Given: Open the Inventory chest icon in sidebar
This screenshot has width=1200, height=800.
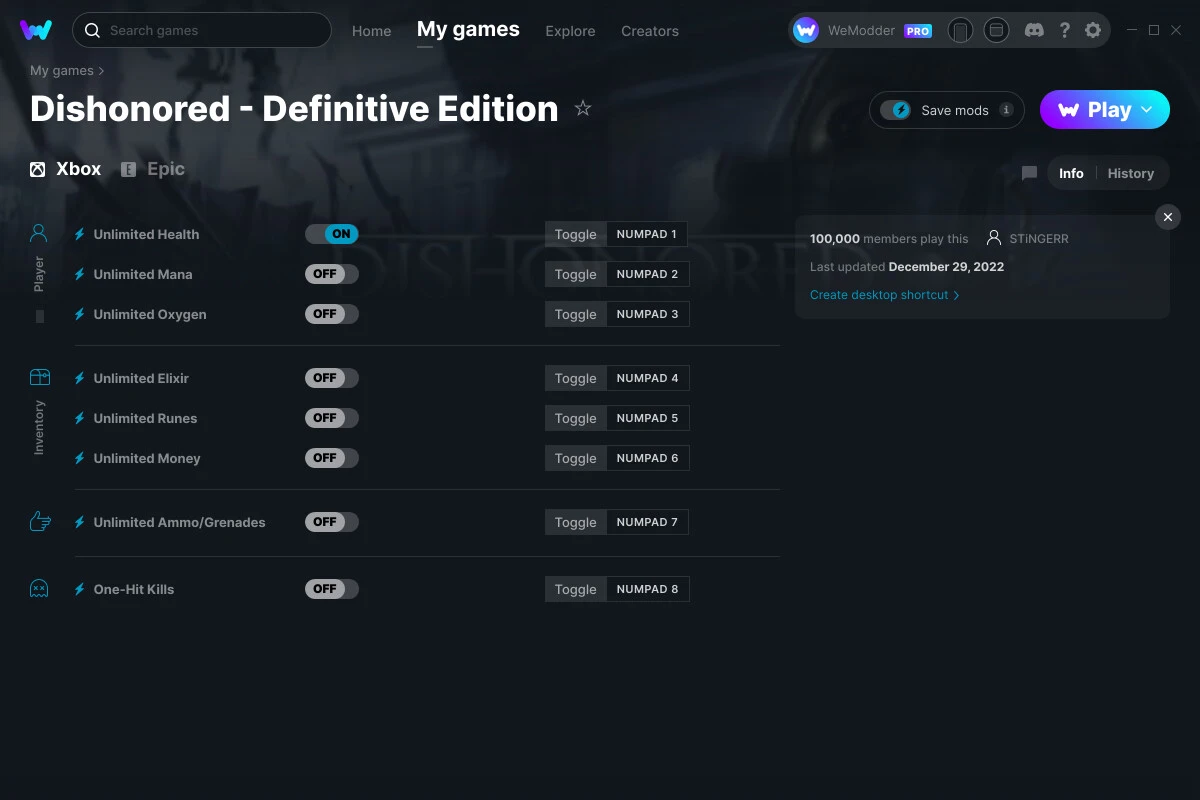Looking at the screenshot, I should point(39,375).
